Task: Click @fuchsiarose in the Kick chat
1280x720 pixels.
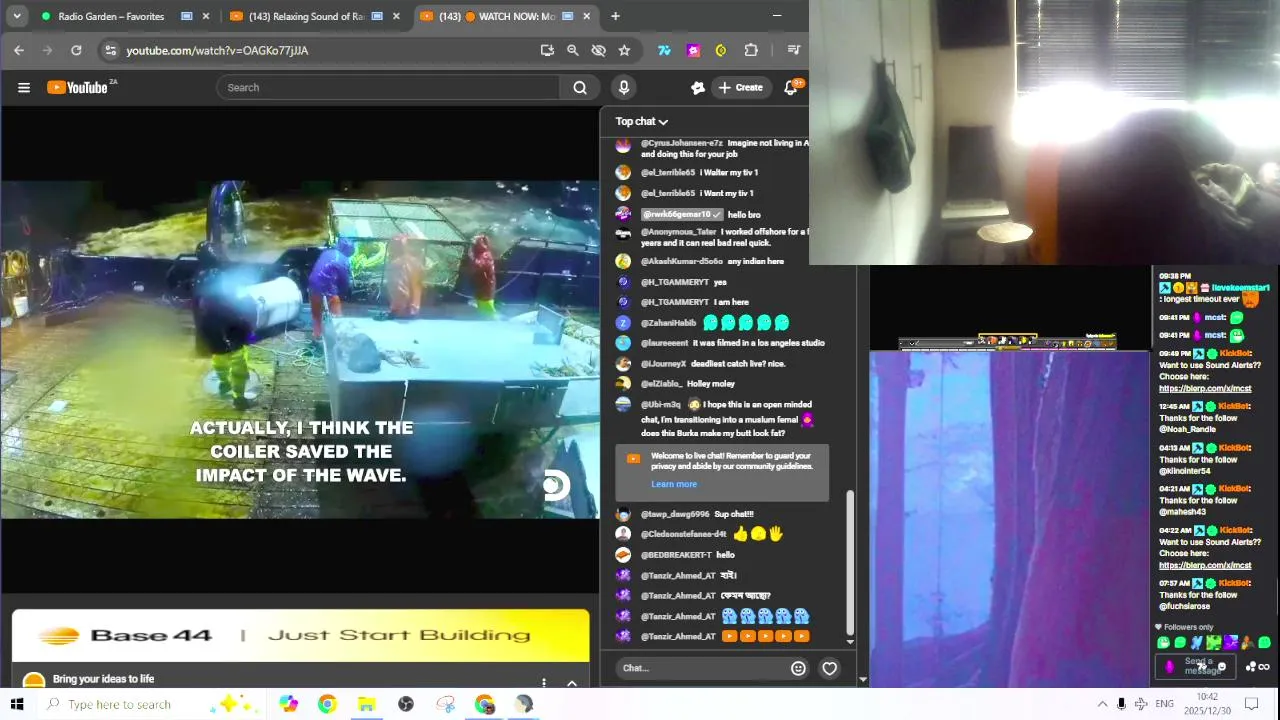Action: 1185,606
